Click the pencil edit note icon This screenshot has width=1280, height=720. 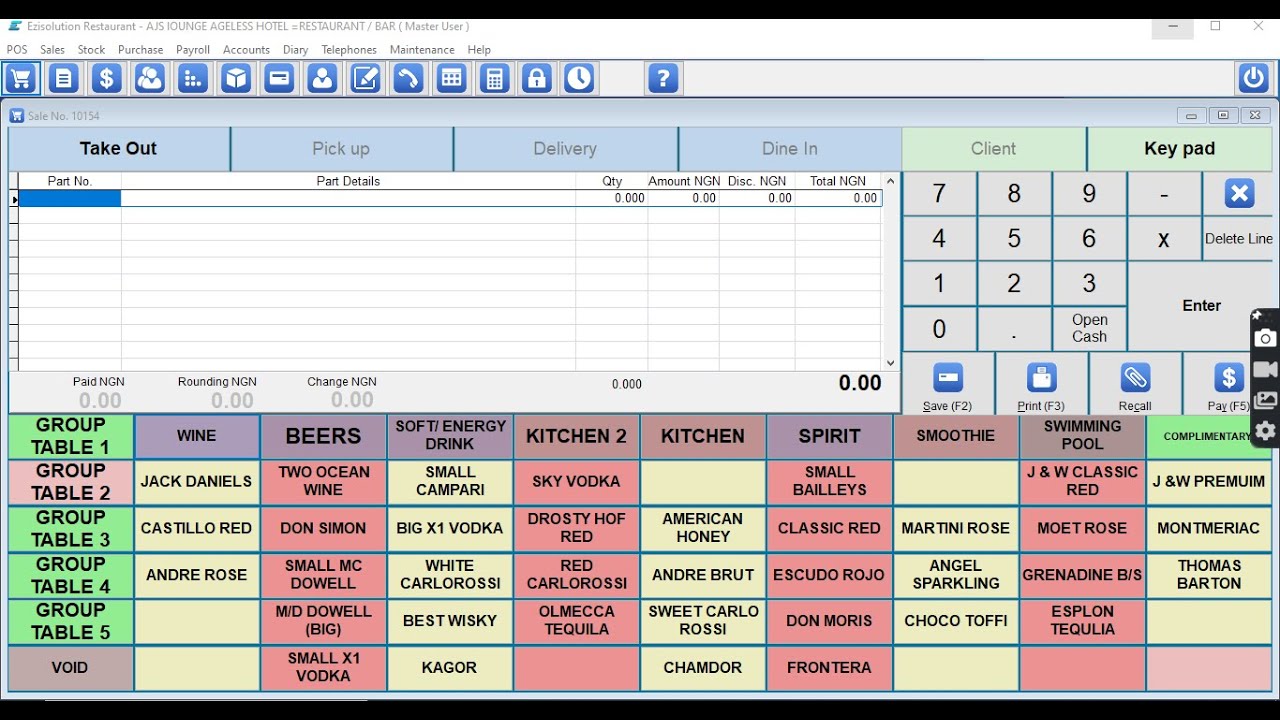click(365, 78)
